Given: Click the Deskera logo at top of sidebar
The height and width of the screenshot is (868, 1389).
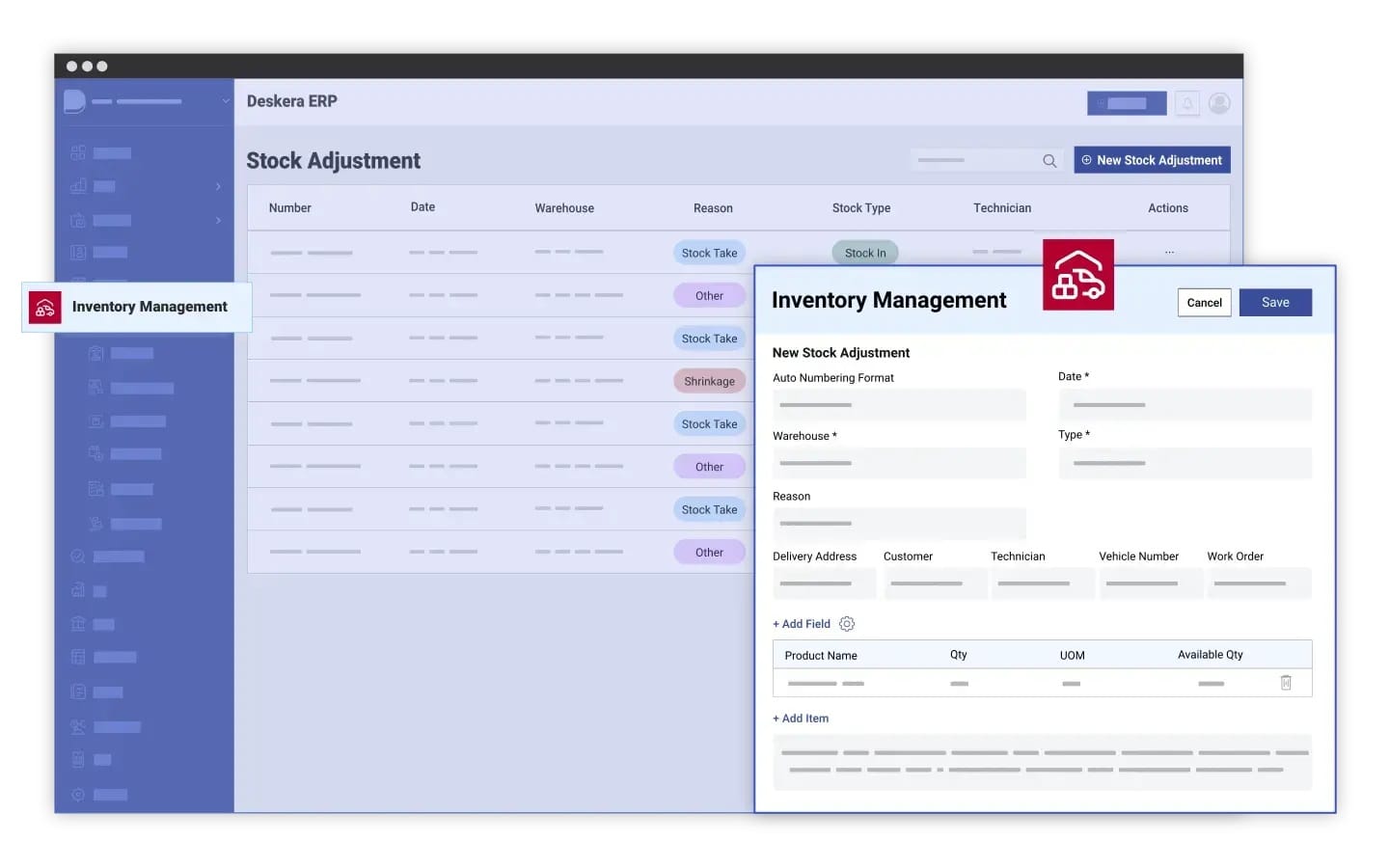Looking at the screenshot, I should point(74,101).
